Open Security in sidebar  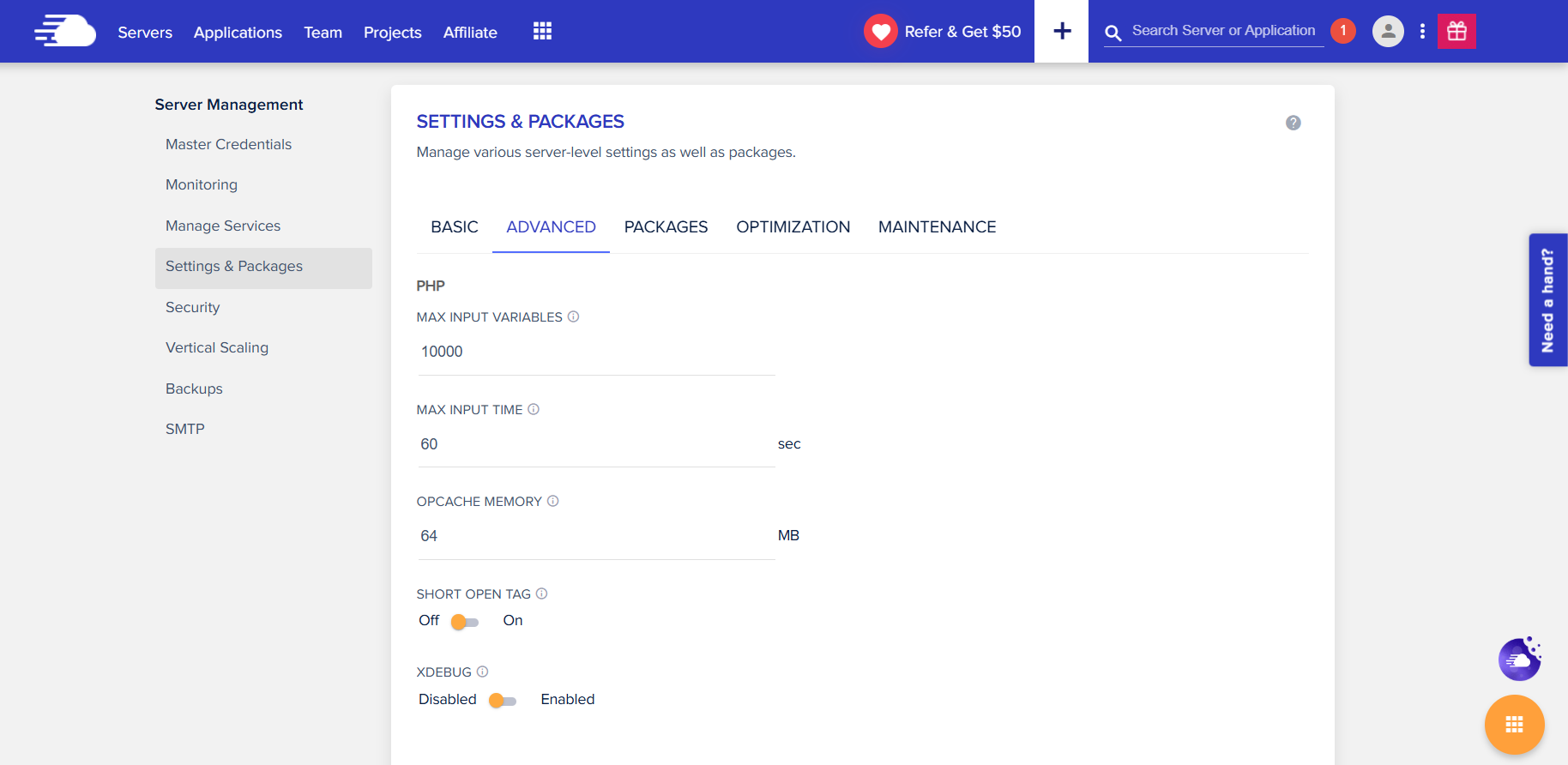pos(192,307)
